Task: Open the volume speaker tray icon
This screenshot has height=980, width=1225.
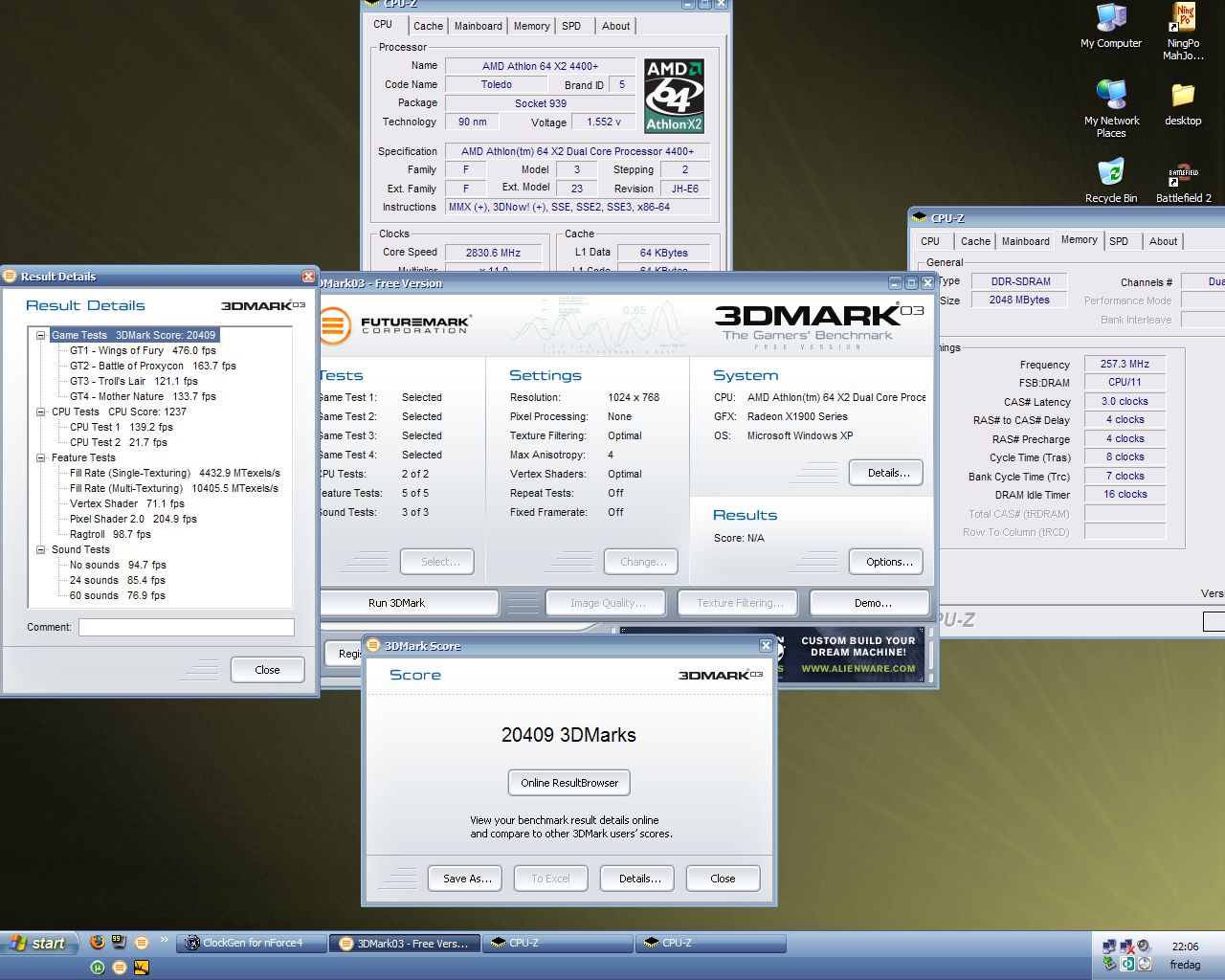Action: 1144,947
